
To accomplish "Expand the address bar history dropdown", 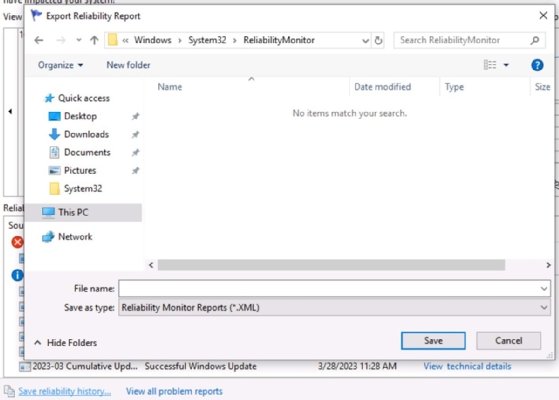I will click(x=365, y=41).
